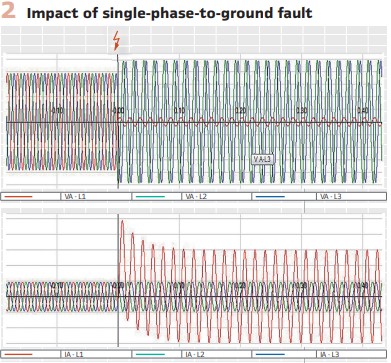Viewport: 391px width, 363px height.
Task: Select the IA - L2 legend label
Action: (195, 355)
